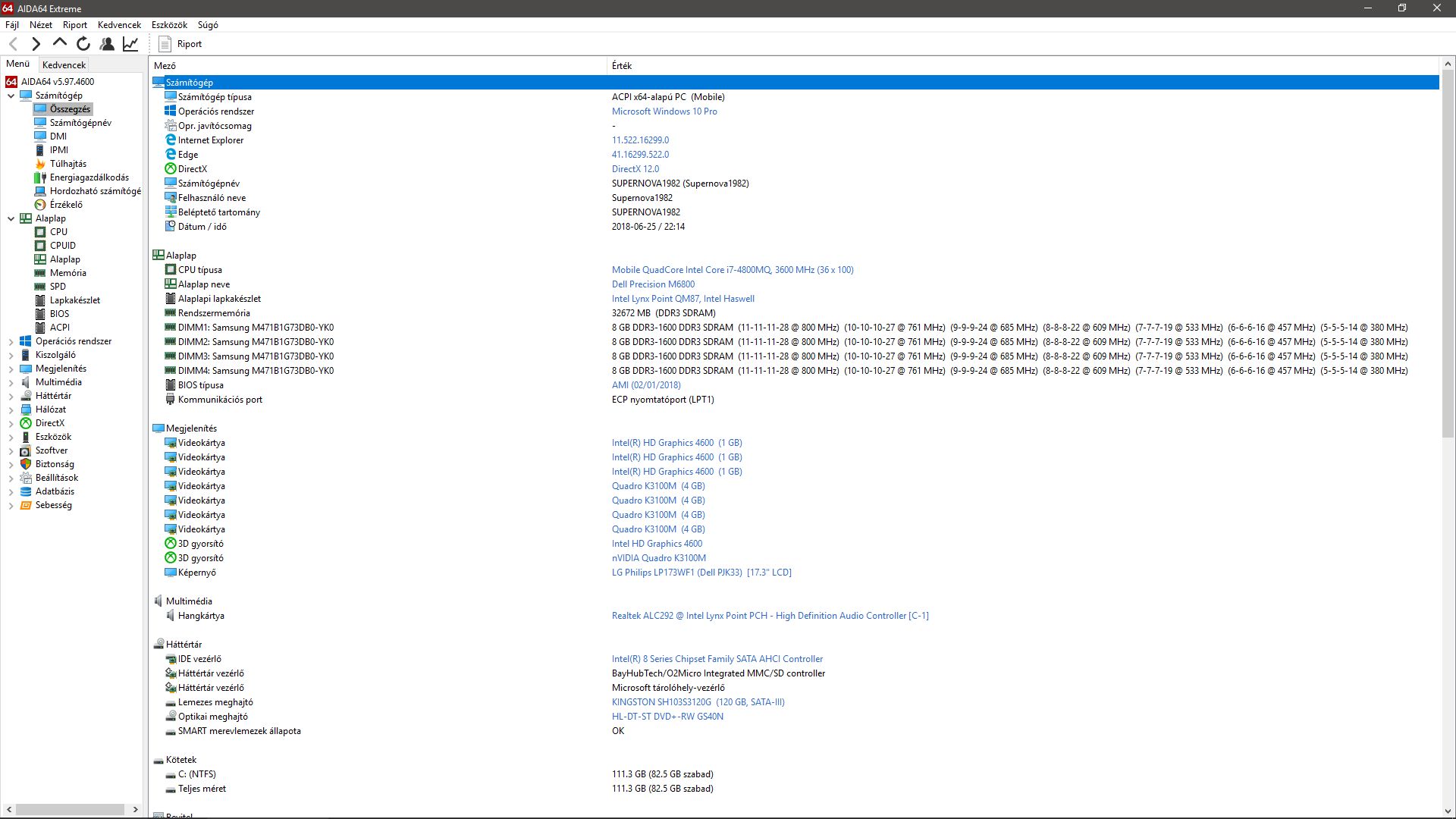Select Számítógépnév in the tree

pyautogui.click(x=80, y=123)
